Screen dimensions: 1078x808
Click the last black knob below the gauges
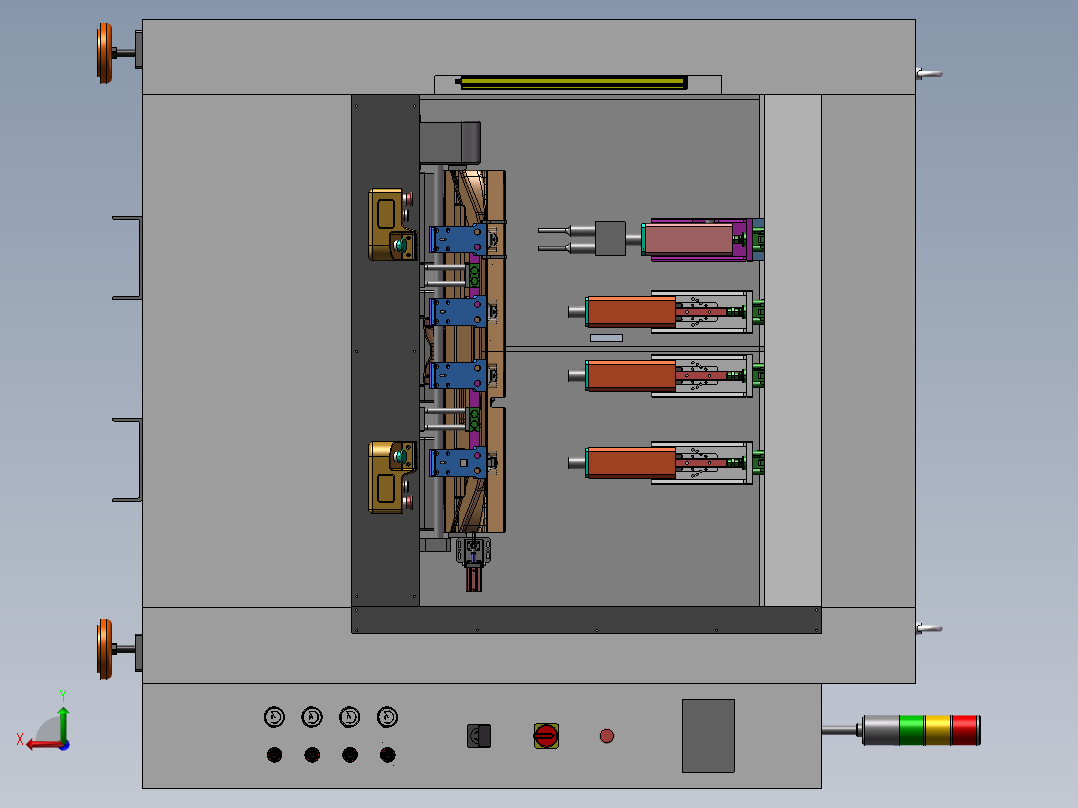pyautogui.click(x=388, y=755)
